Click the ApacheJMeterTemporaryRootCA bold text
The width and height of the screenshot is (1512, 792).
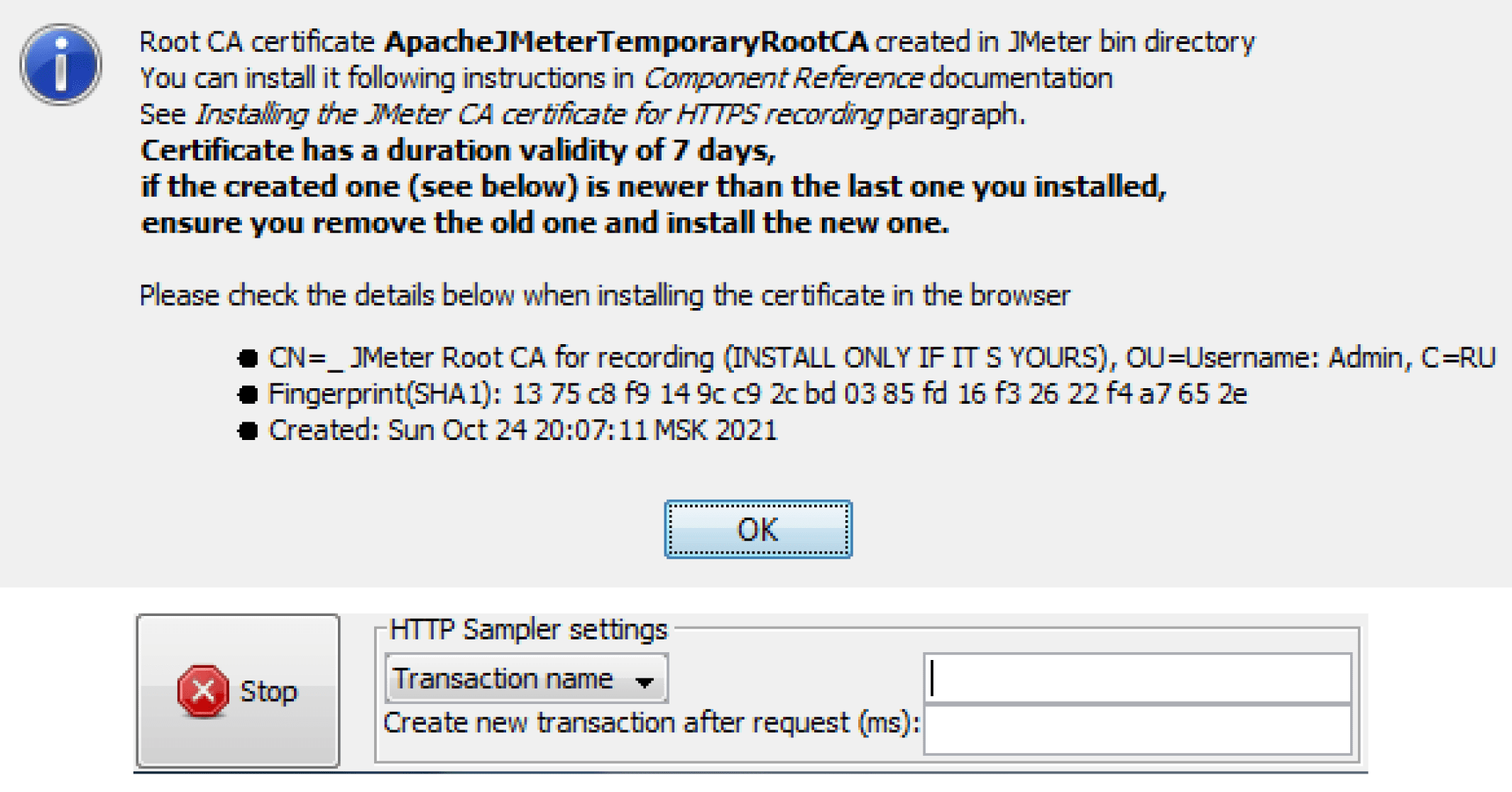626,42
